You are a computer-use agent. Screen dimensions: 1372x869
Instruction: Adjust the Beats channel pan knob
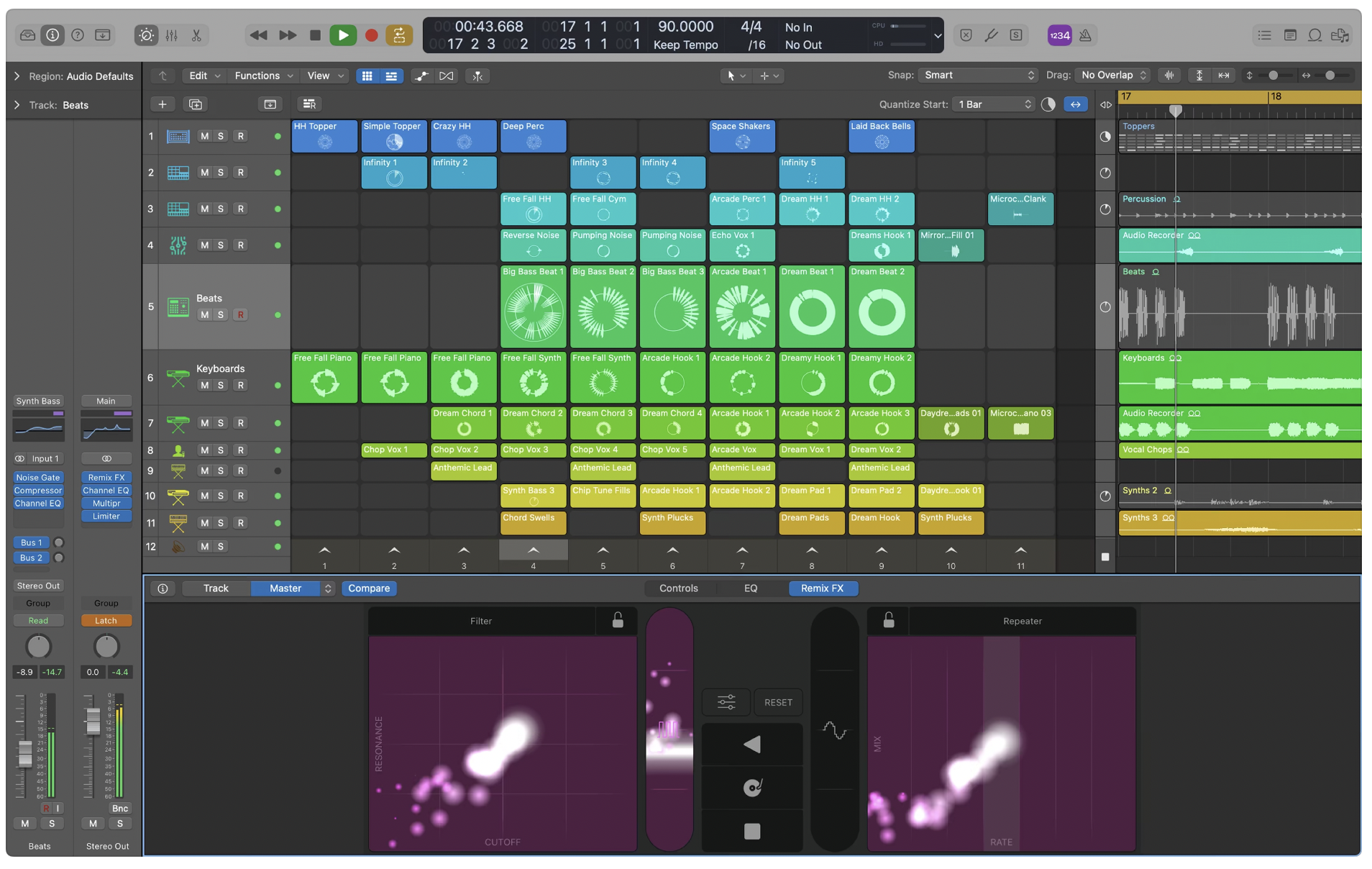[38, 646]
